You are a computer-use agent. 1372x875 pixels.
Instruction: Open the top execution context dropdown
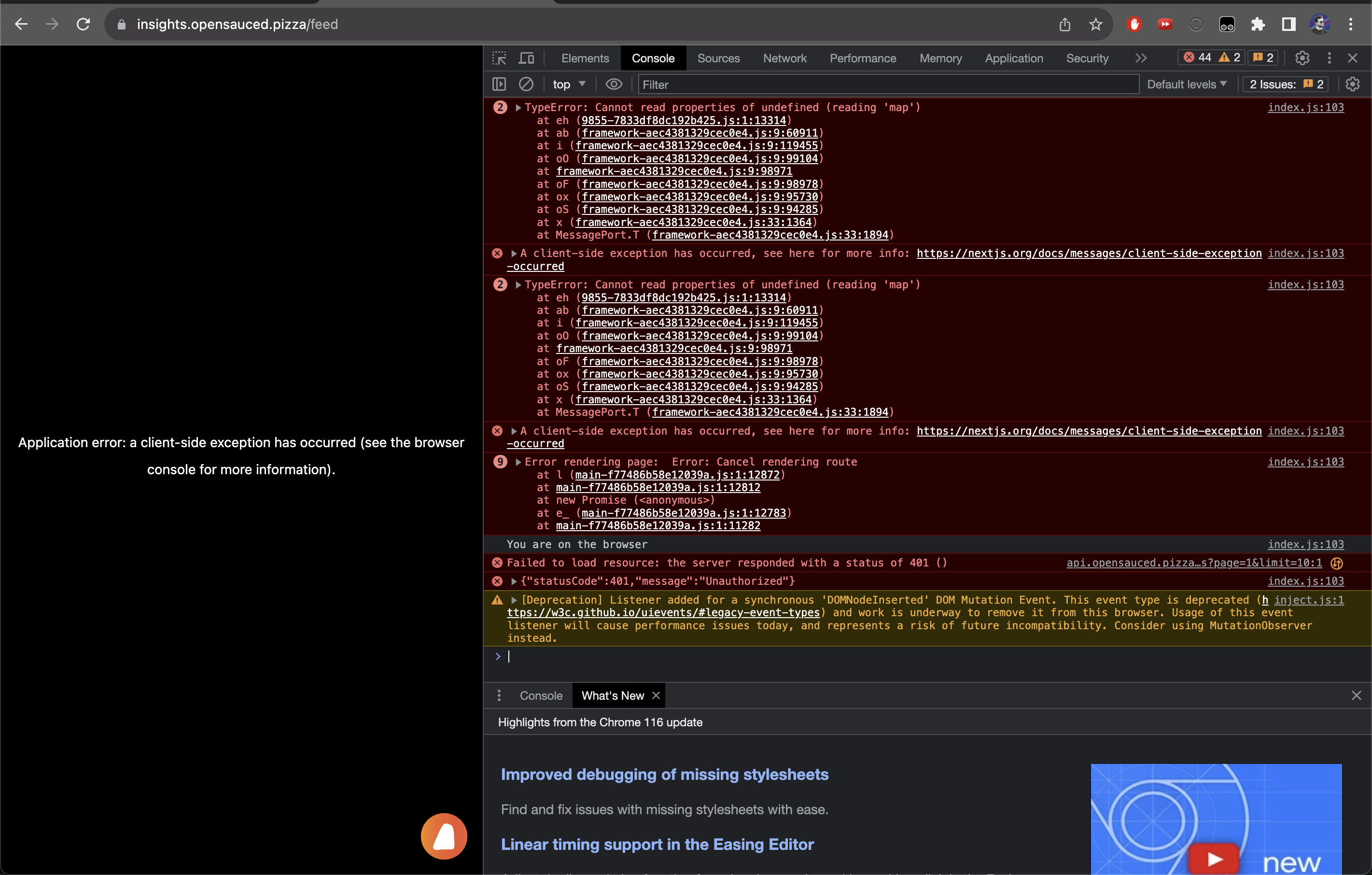568,84
